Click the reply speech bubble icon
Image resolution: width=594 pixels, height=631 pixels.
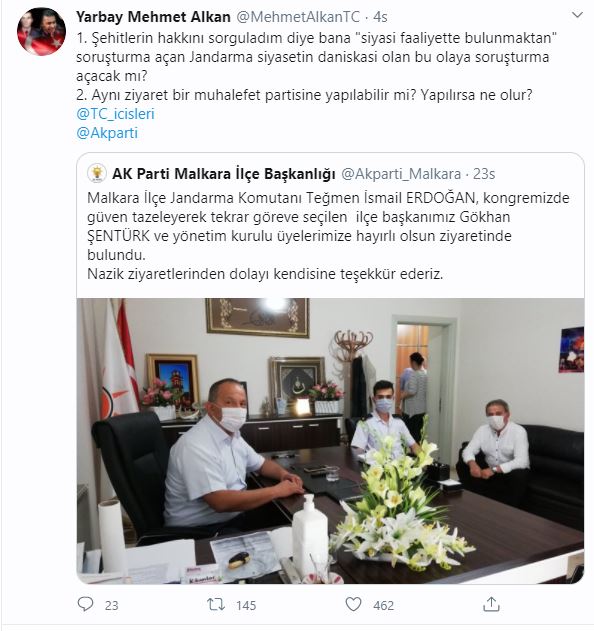coord(85,604)
